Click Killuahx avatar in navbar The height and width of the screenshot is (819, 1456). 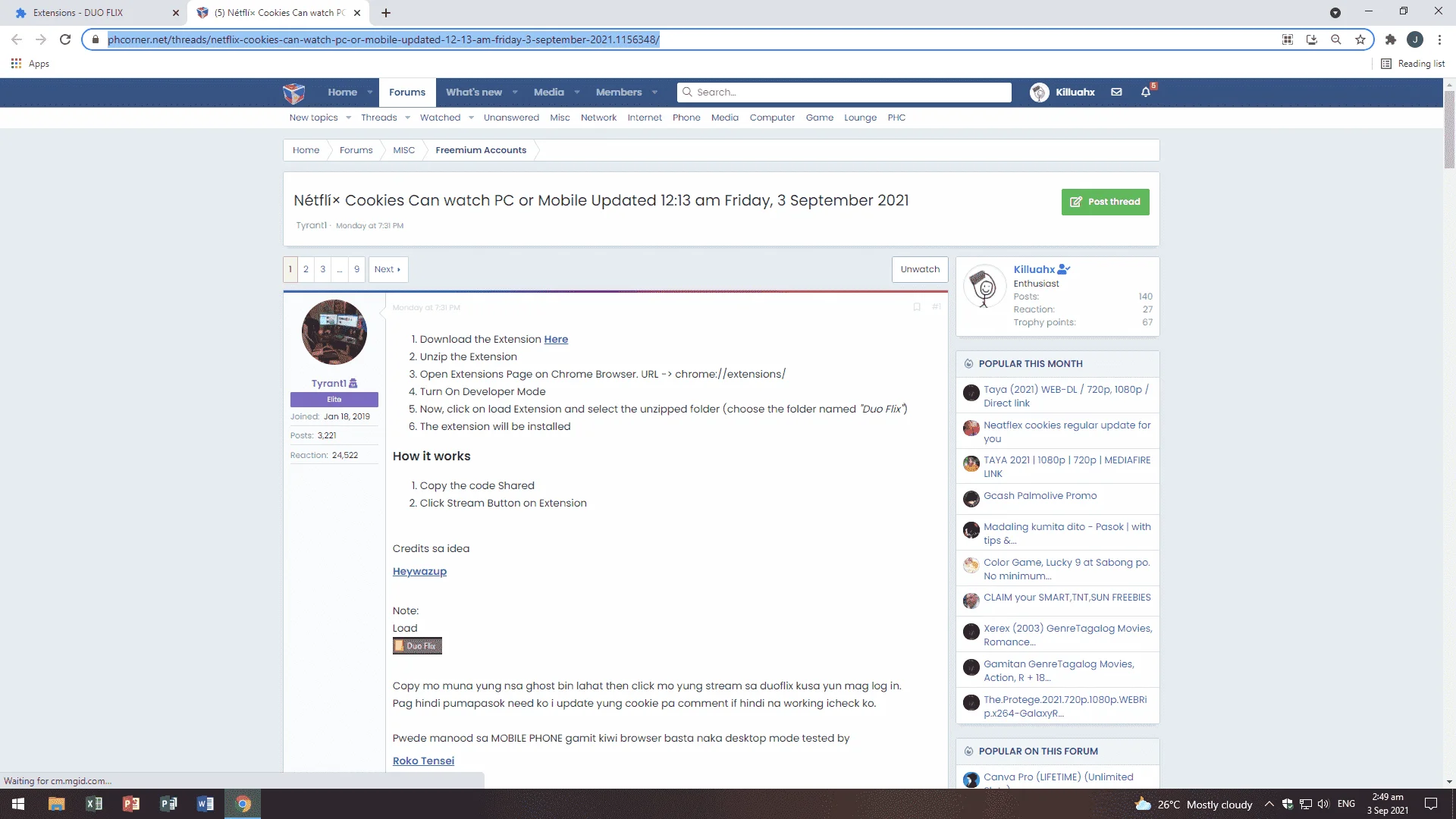(1039, 93)
